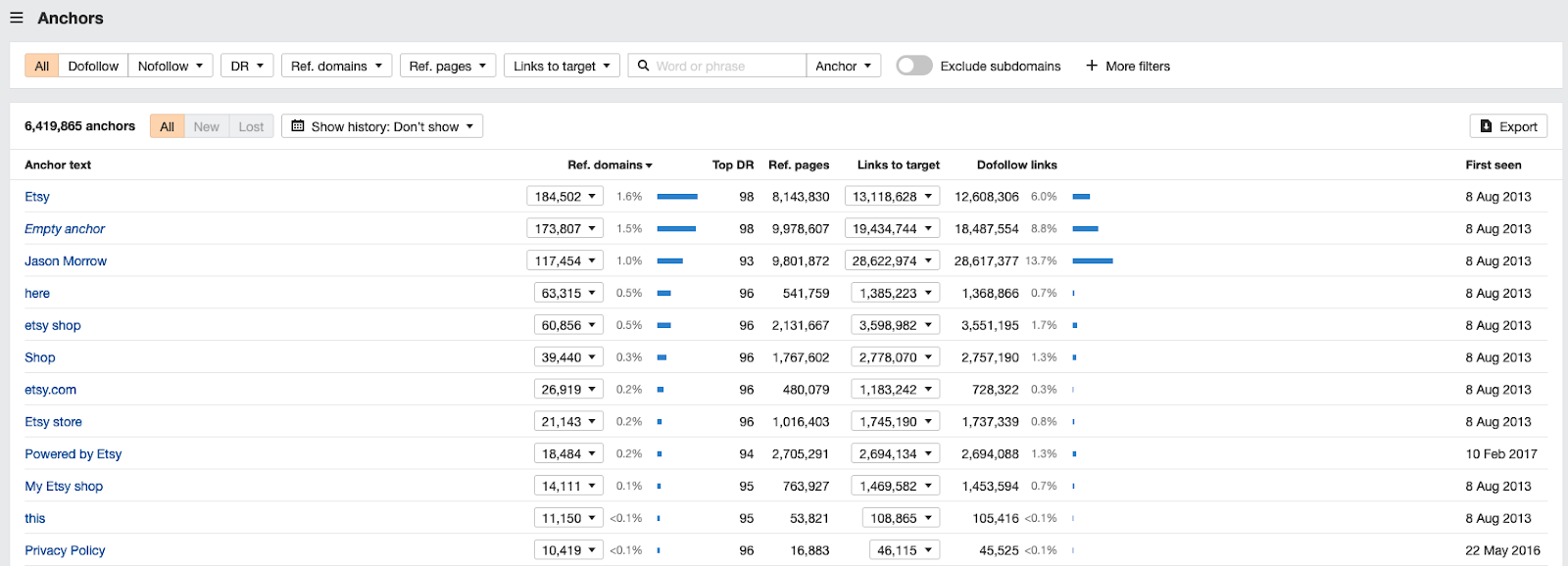Click the plus icon for More filters

tap(1092, 66)
